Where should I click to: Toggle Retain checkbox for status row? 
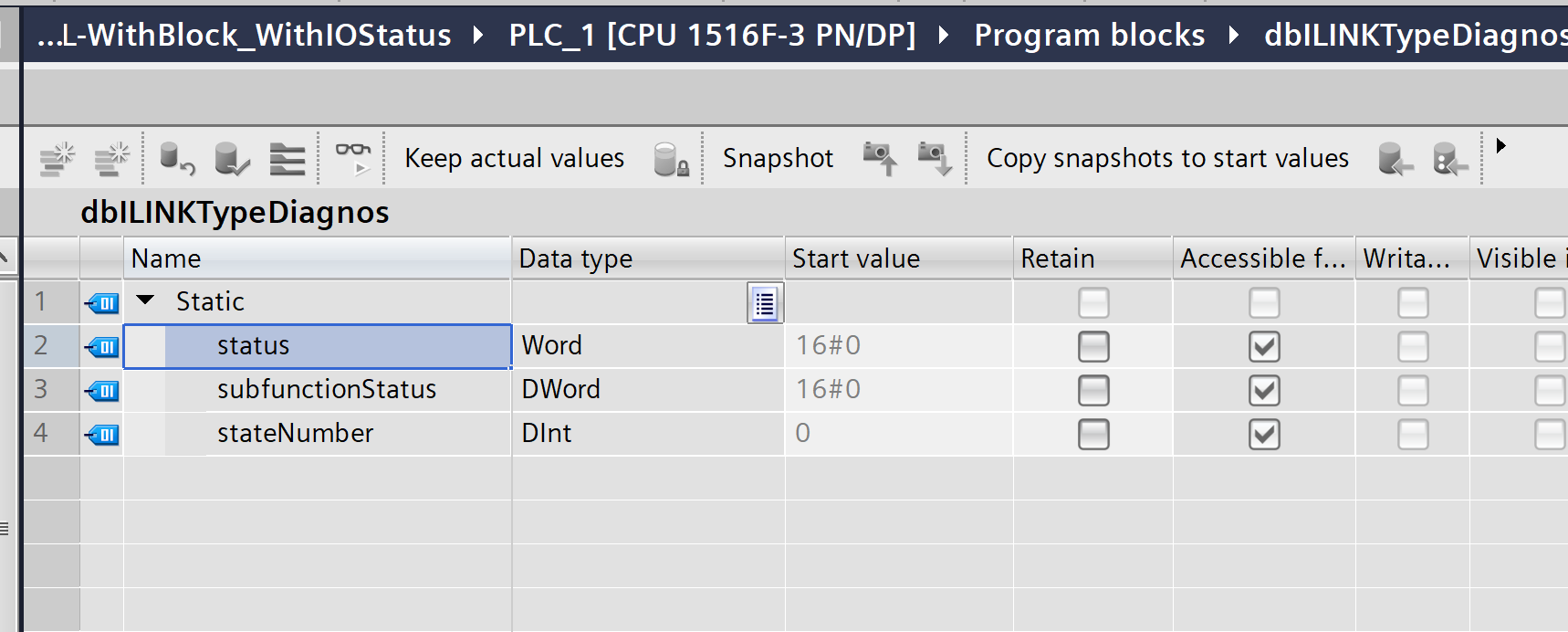(x=1093, y=346)
